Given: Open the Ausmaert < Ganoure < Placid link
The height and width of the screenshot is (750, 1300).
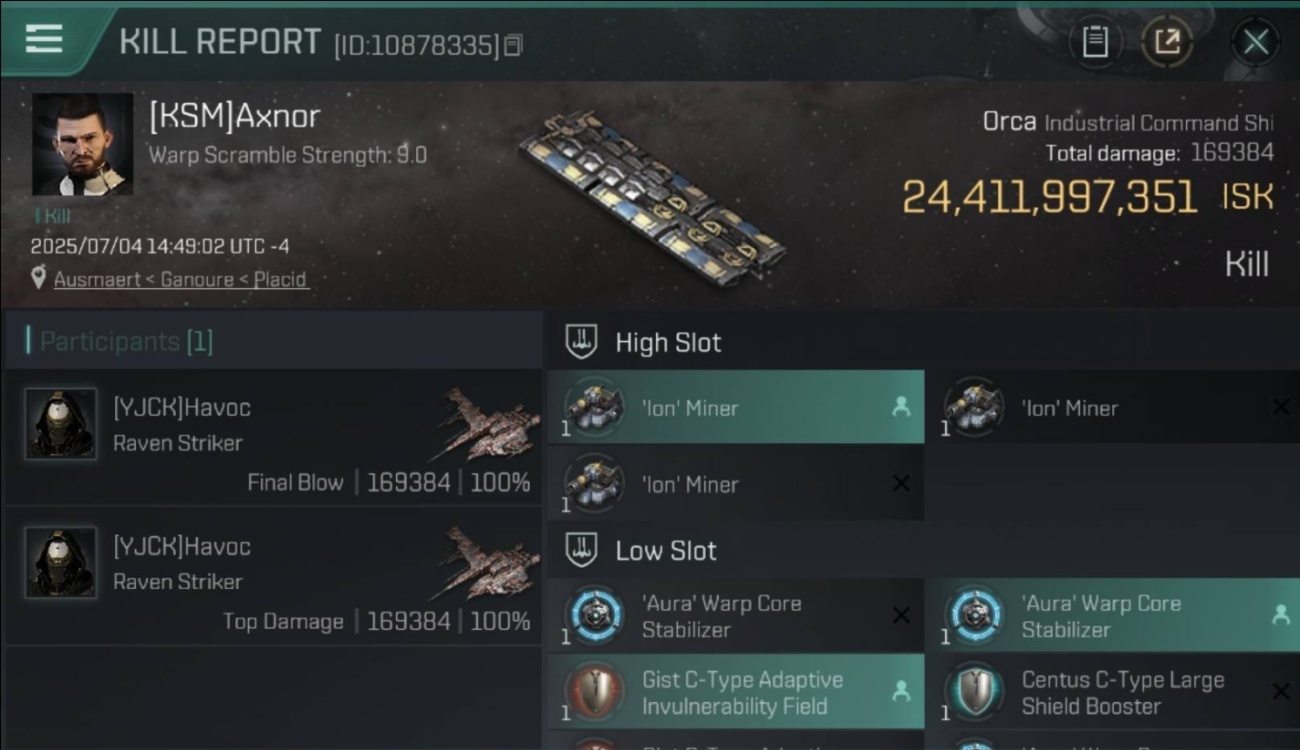Looking at the screenshot, I should 180,279.
